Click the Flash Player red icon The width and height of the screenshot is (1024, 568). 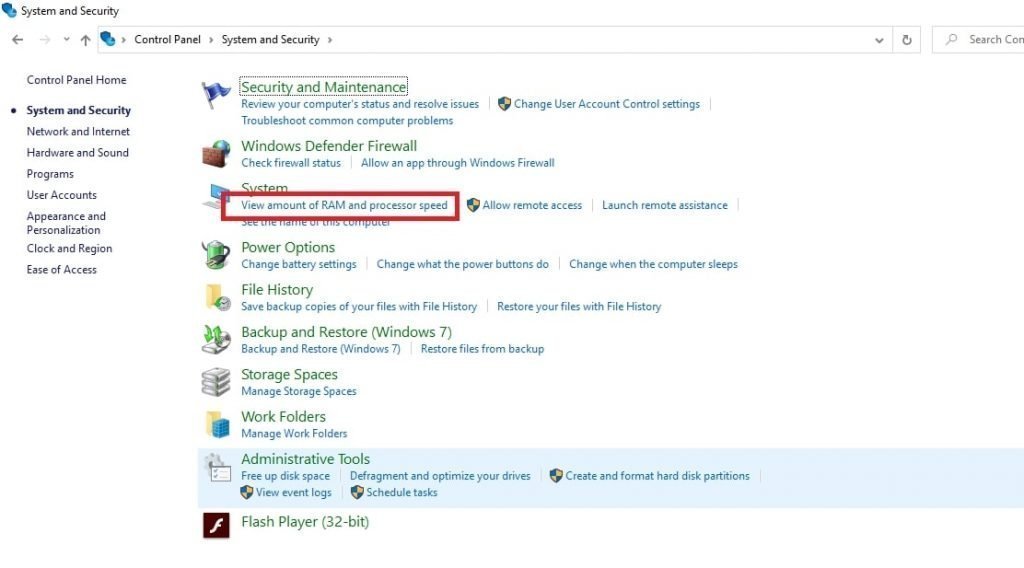(x=217, y=525)
